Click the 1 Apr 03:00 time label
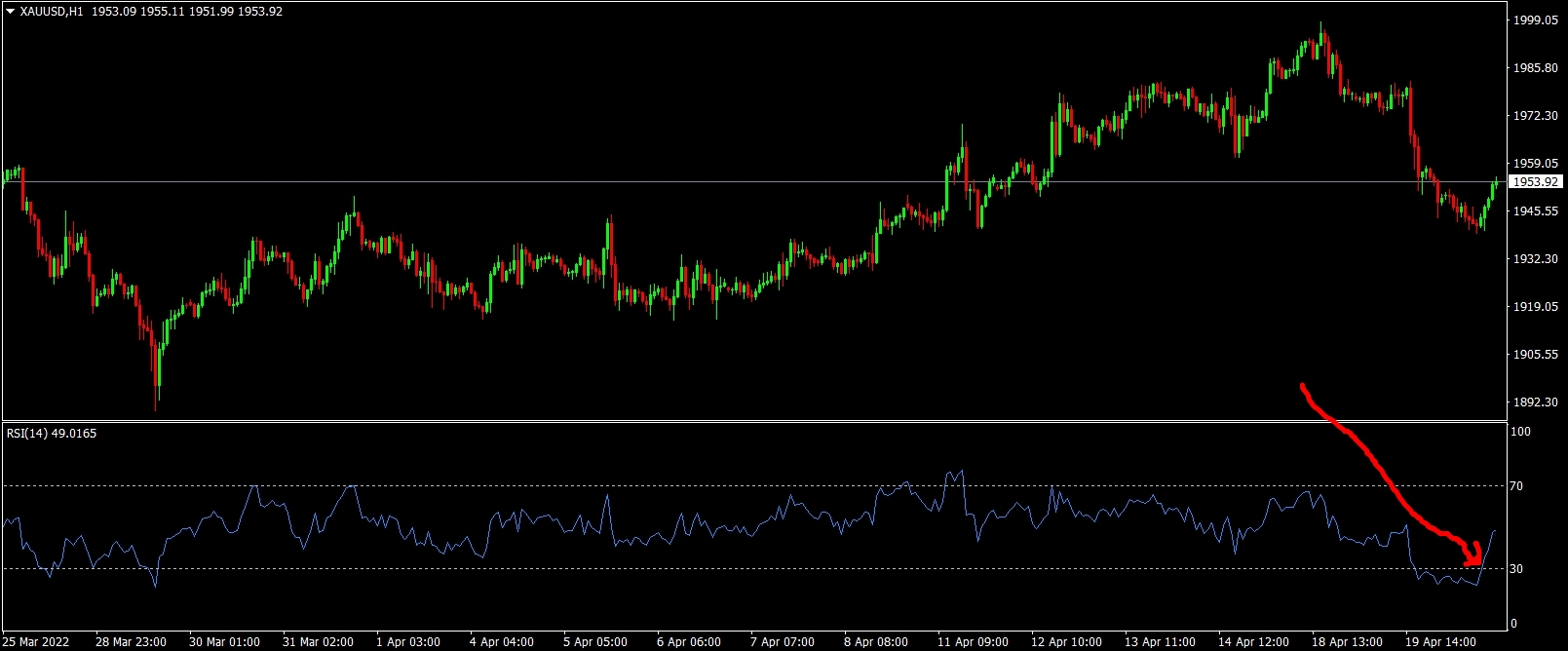 pyautogui.click(x=408, y=642)
